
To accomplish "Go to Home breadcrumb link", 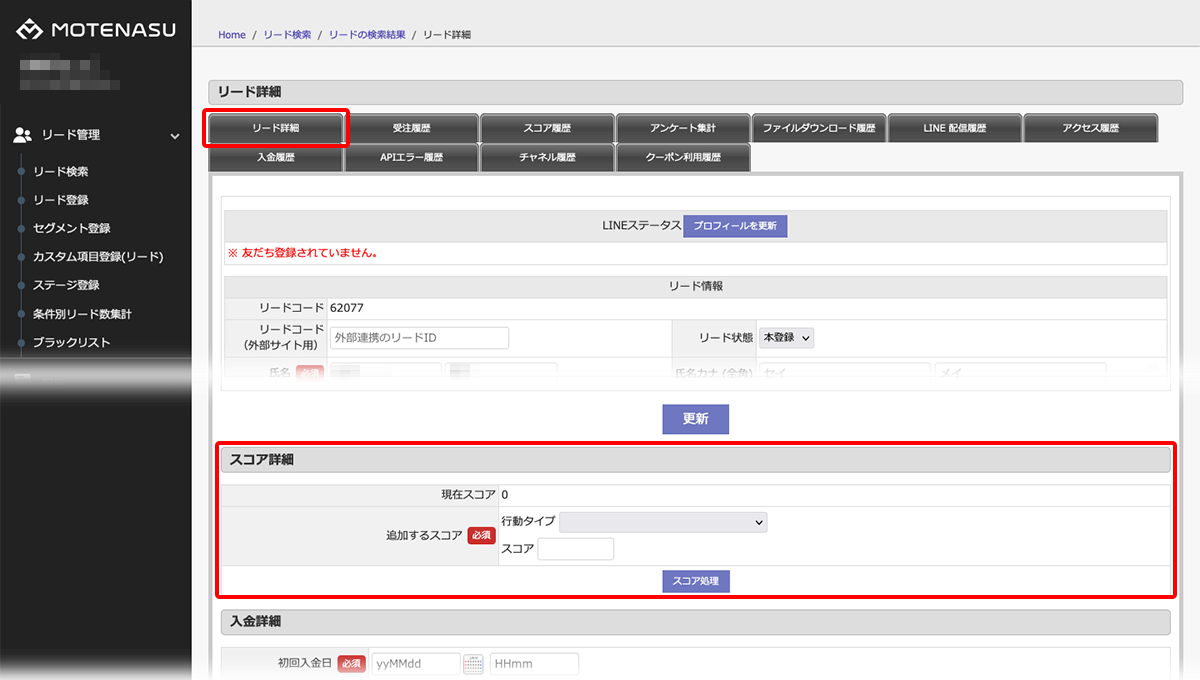I will [232, 35].
